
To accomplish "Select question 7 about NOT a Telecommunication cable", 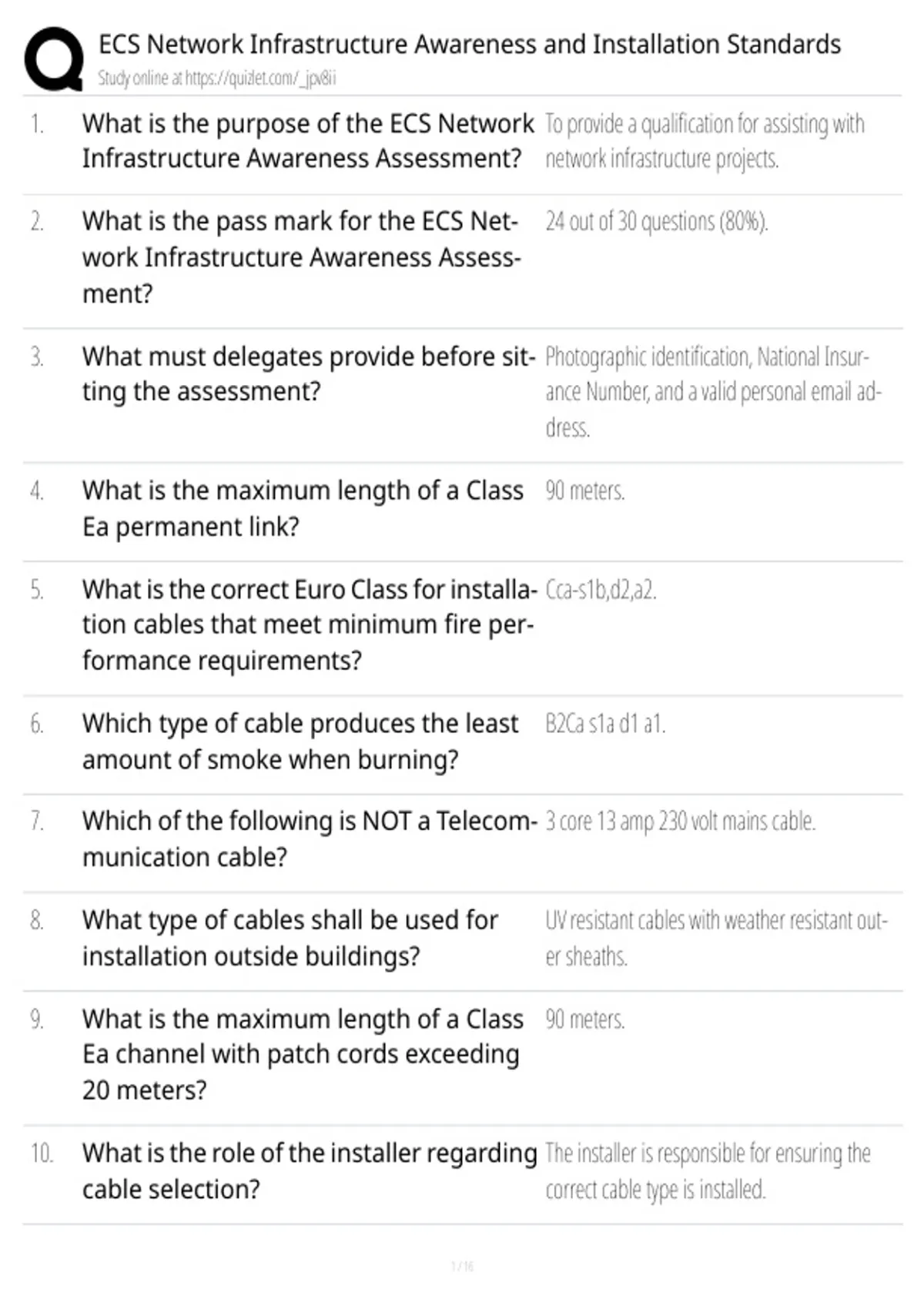I will point(310,839).
